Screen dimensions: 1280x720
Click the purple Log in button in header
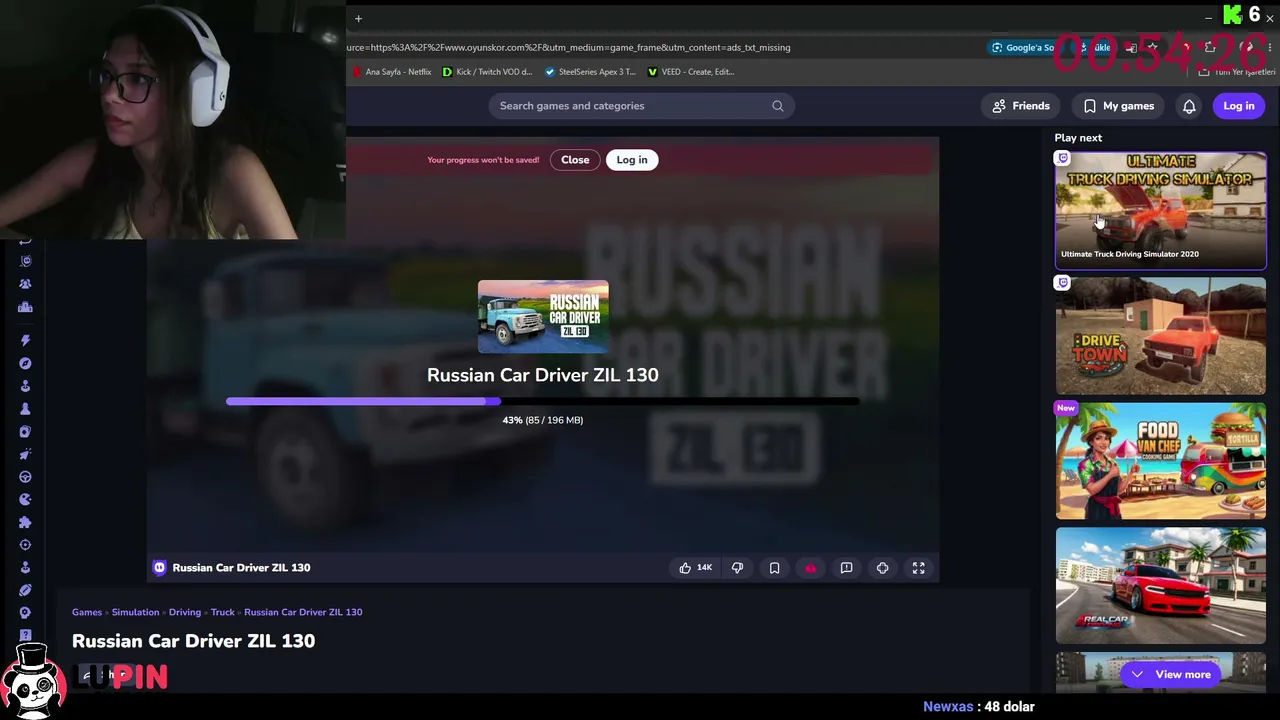coord(1238,106)
